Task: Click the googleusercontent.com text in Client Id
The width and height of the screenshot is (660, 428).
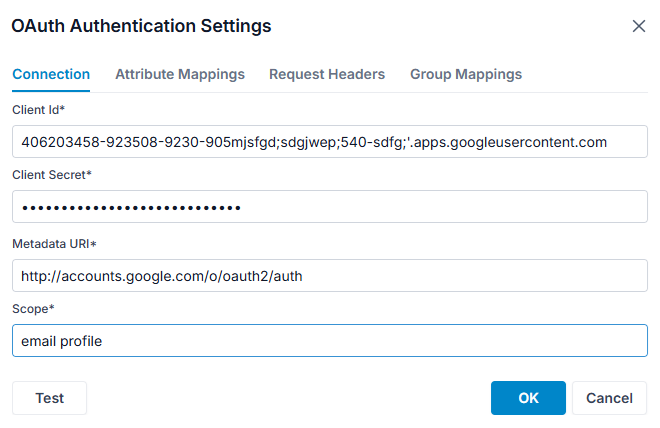Action: click(x=528, y=142)
